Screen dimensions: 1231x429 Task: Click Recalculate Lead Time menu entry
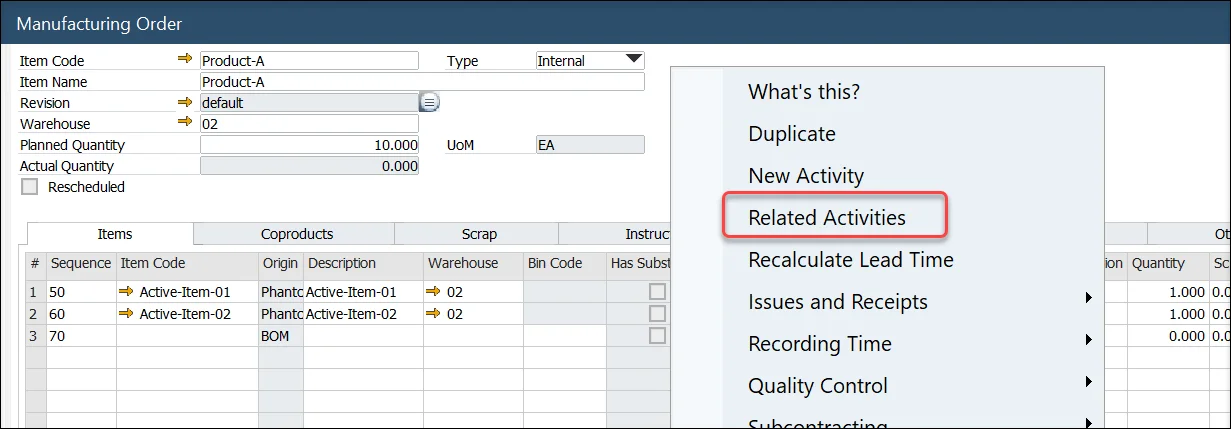[850, 260]
